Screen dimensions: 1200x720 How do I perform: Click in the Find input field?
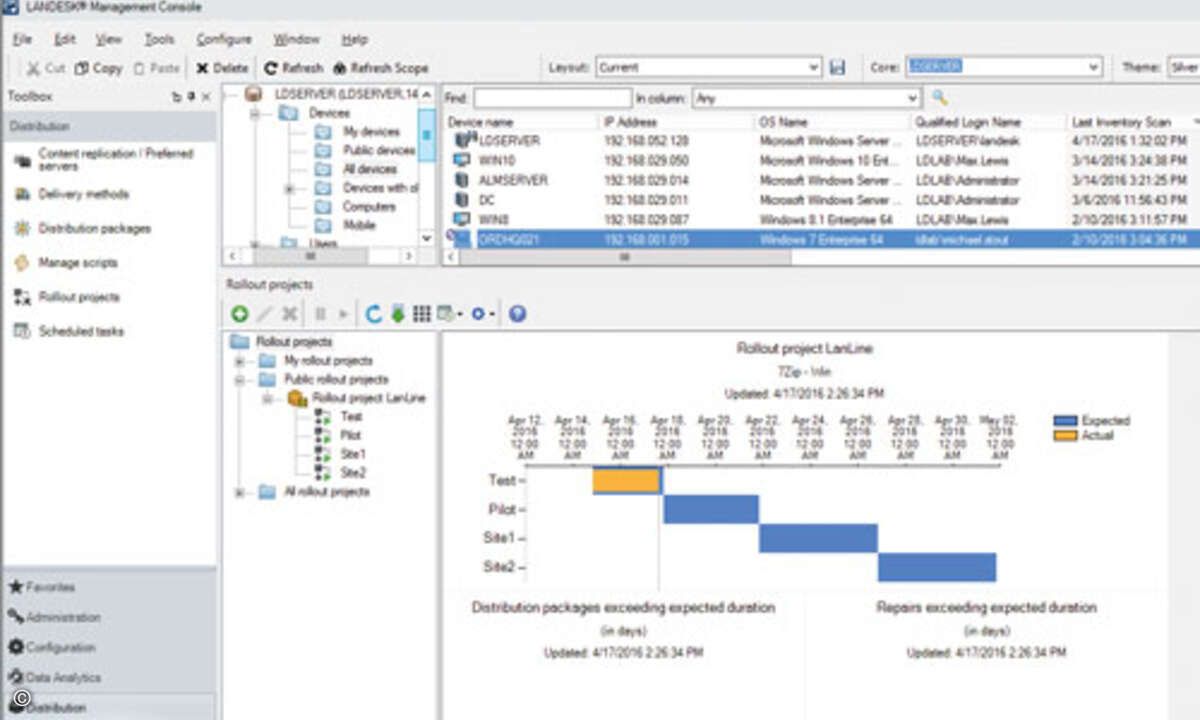(553, 98)
